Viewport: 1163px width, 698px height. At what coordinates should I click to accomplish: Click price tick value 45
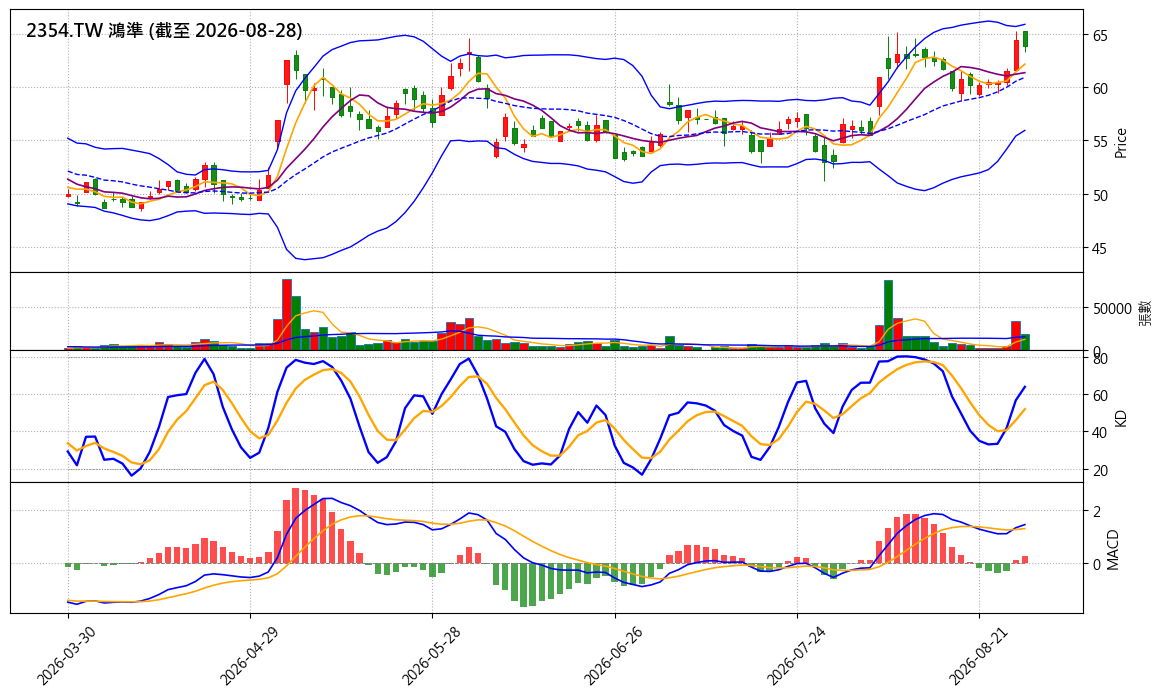[1100, 248]
